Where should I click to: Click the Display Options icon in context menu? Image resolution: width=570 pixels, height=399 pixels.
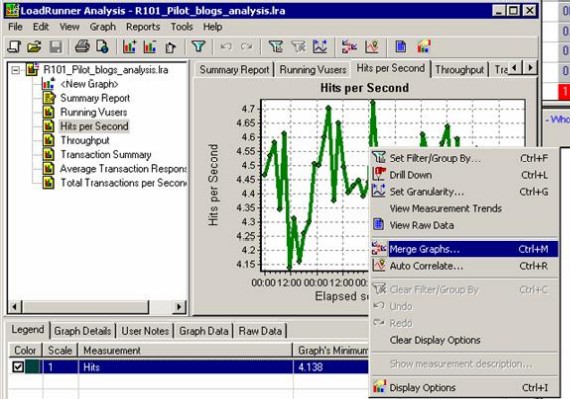[x=379, y=387]
